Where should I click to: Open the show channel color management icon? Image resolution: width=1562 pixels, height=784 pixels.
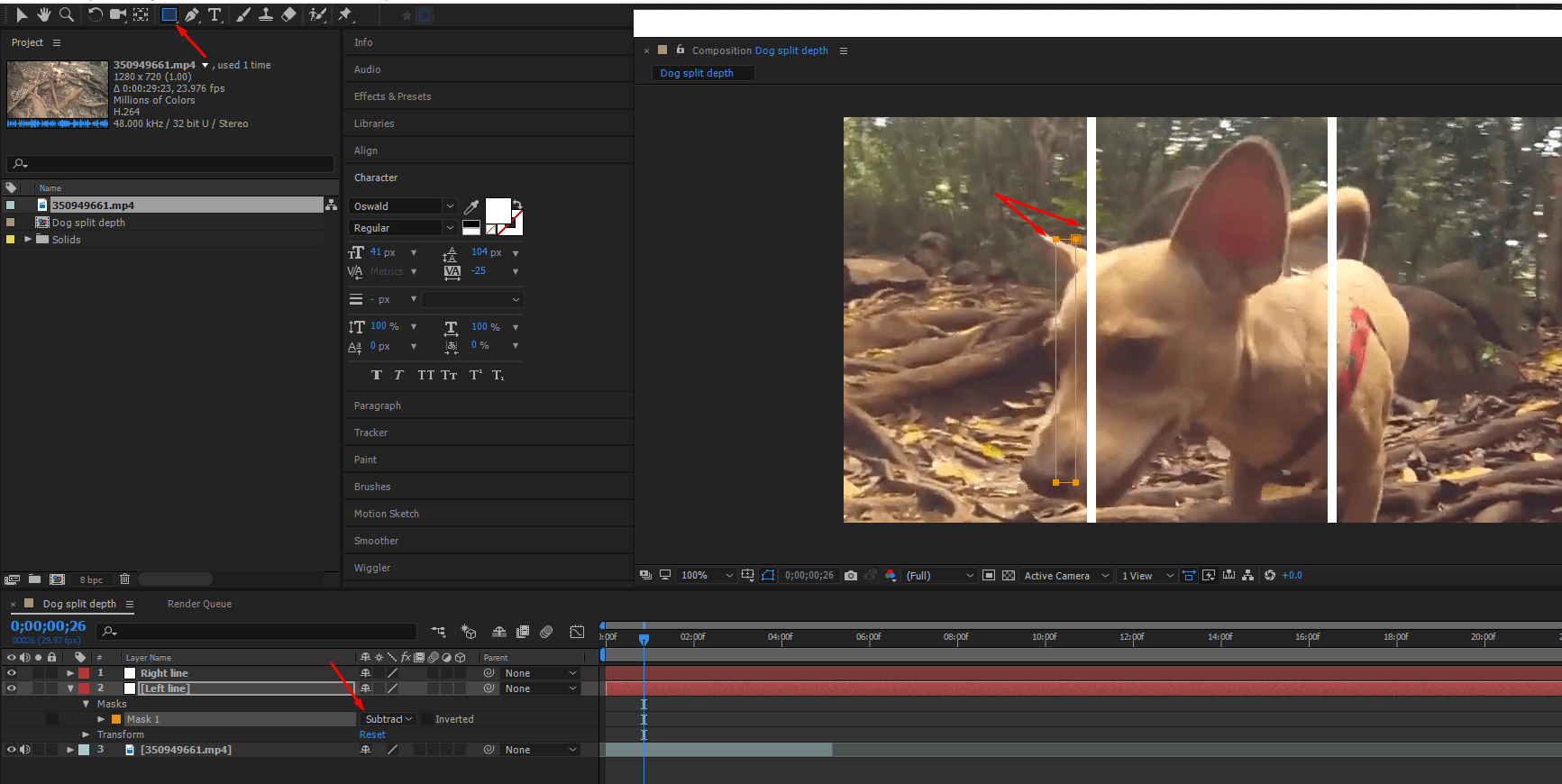coord(891,575)
